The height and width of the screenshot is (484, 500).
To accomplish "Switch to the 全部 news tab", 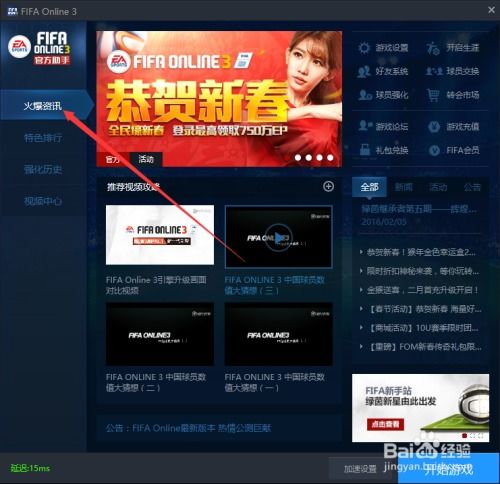I will click(x=369, y=187).
